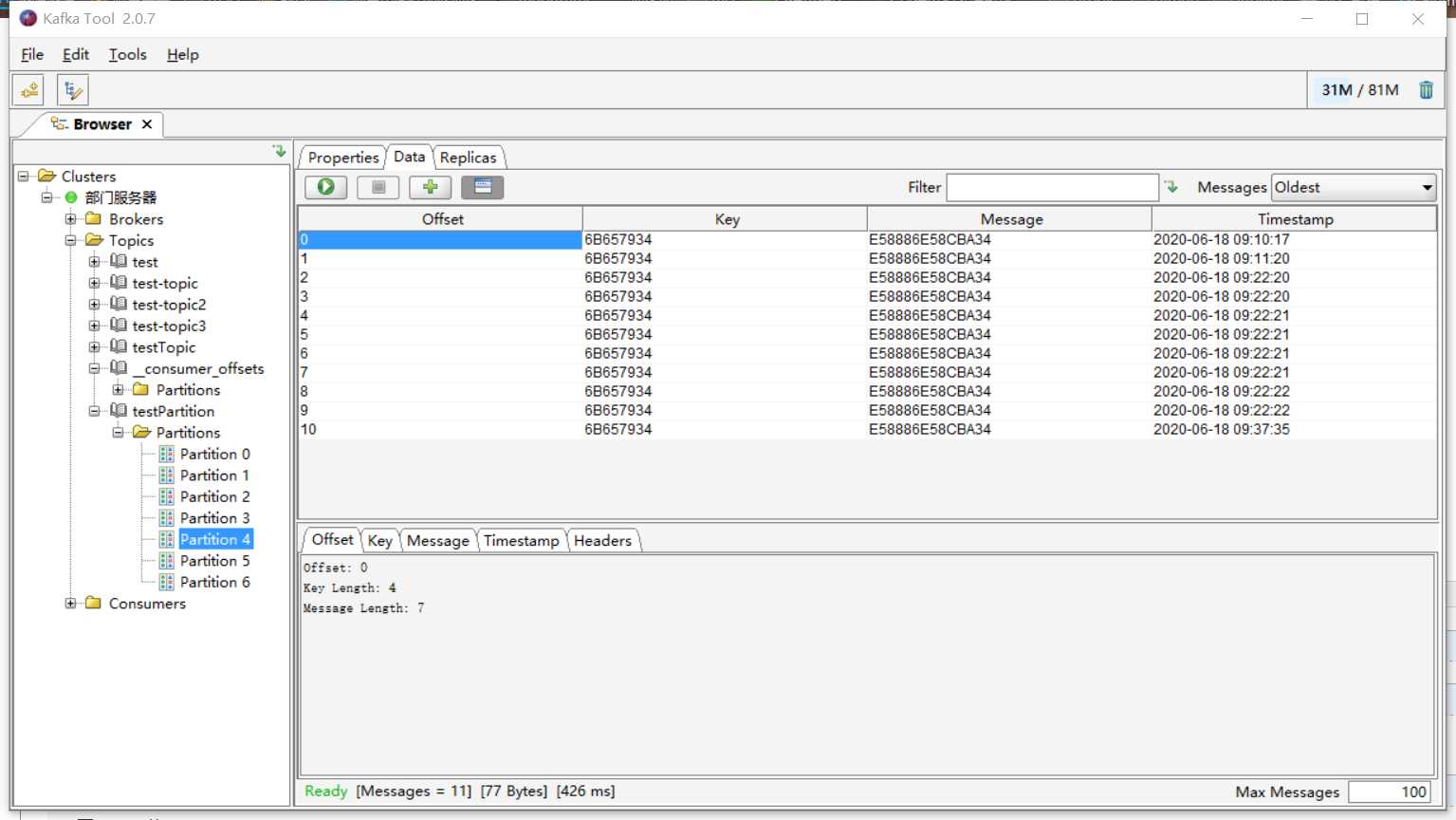
Task: Click the Message column header
Action: 1010,219
